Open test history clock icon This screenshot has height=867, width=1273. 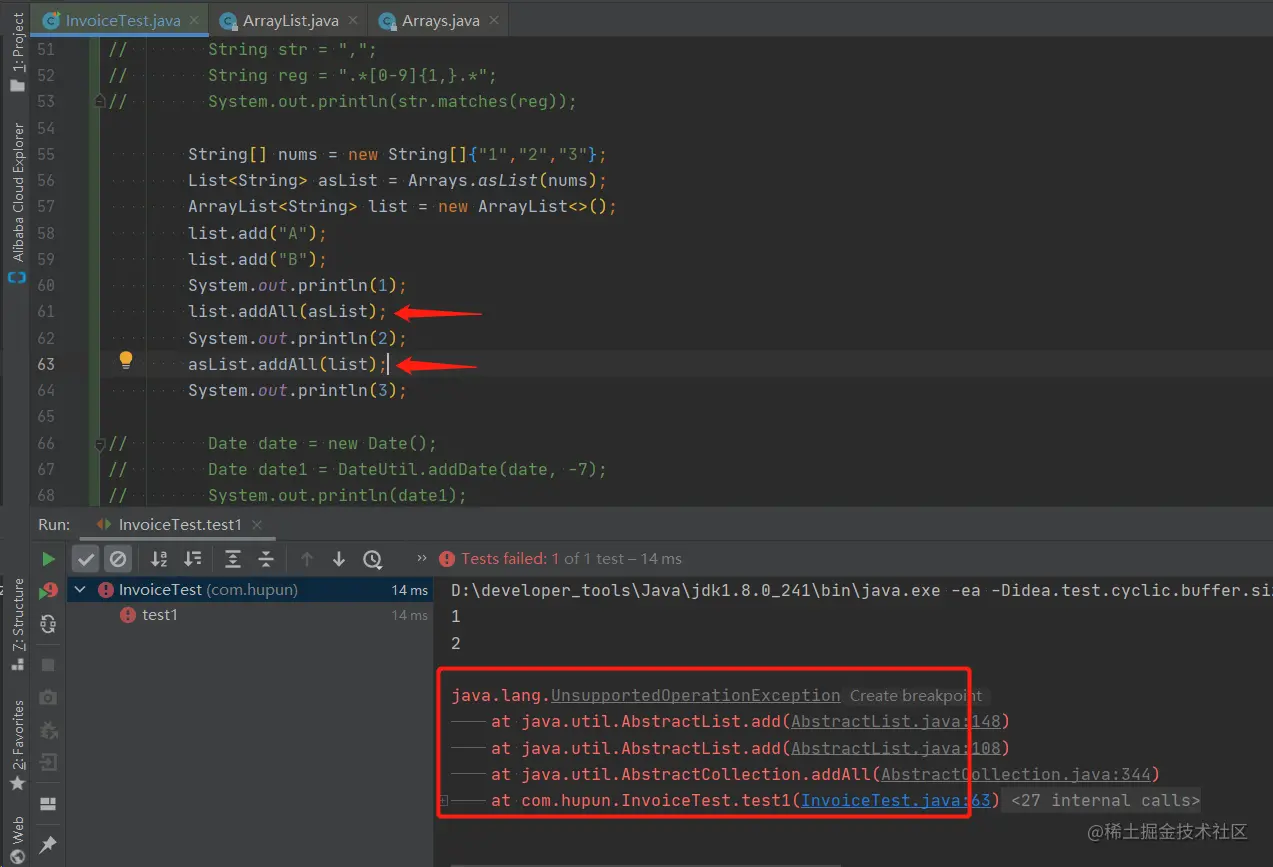coord(372,559)
